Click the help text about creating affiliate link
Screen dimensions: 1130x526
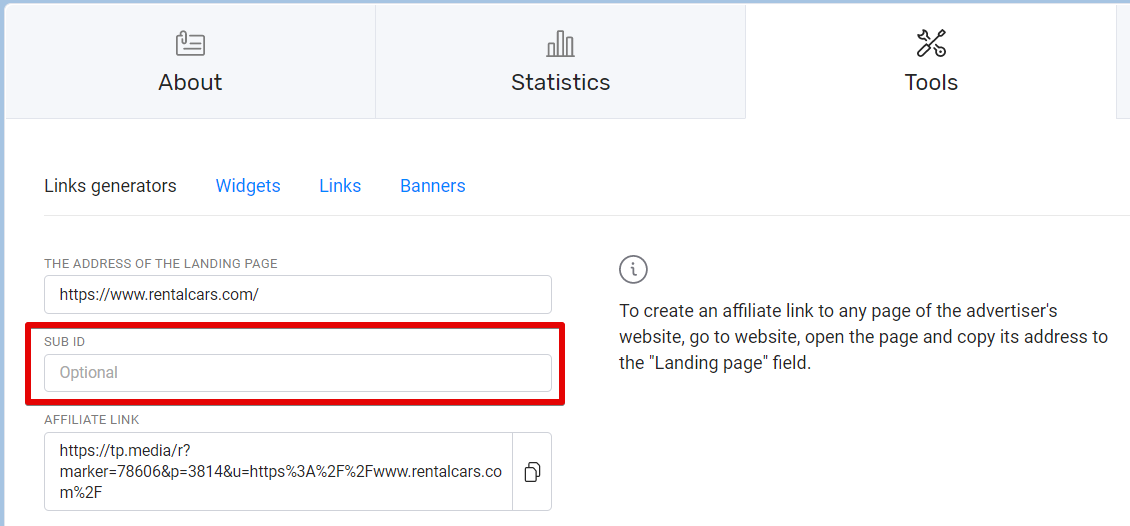tap(863, 337)
